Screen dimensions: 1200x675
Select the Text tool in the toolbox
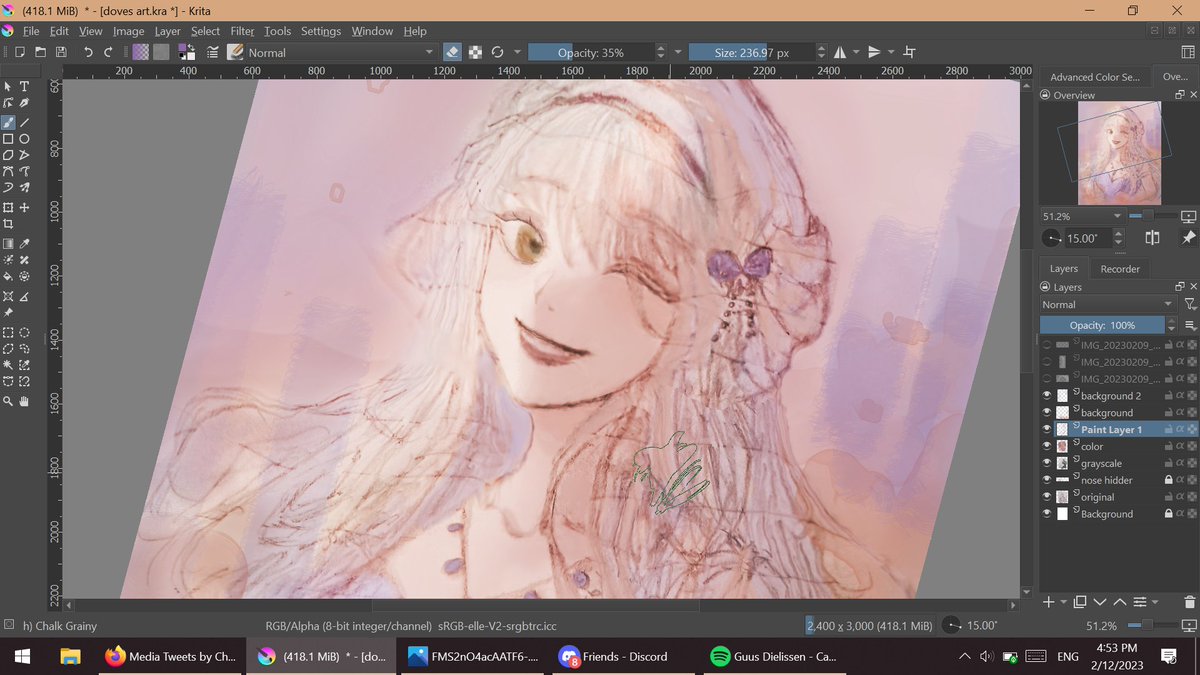24,86
